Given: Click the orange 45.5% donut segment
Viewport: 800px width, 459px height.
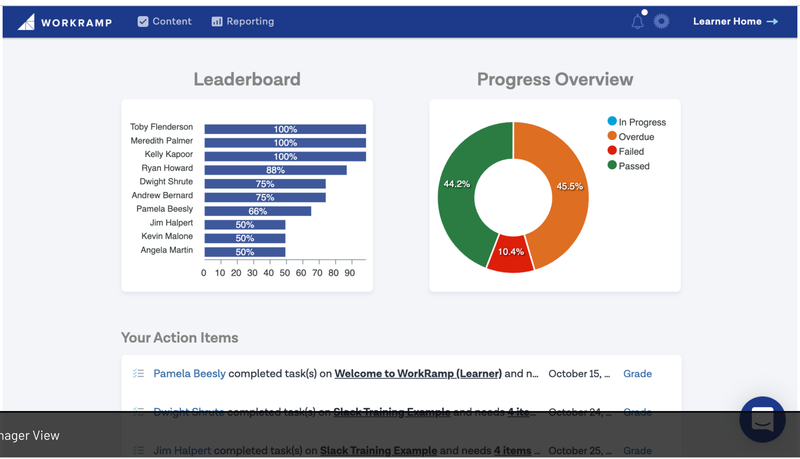Looking at the screenshot, I should point(569,186).
